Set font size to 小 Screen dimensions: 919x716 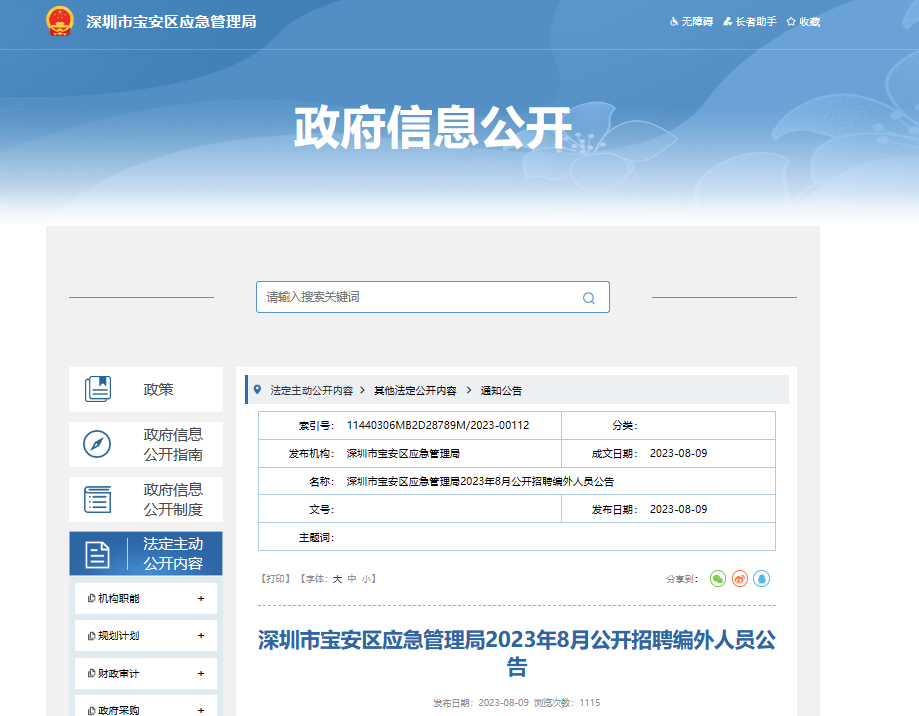[x=367, y=579]
